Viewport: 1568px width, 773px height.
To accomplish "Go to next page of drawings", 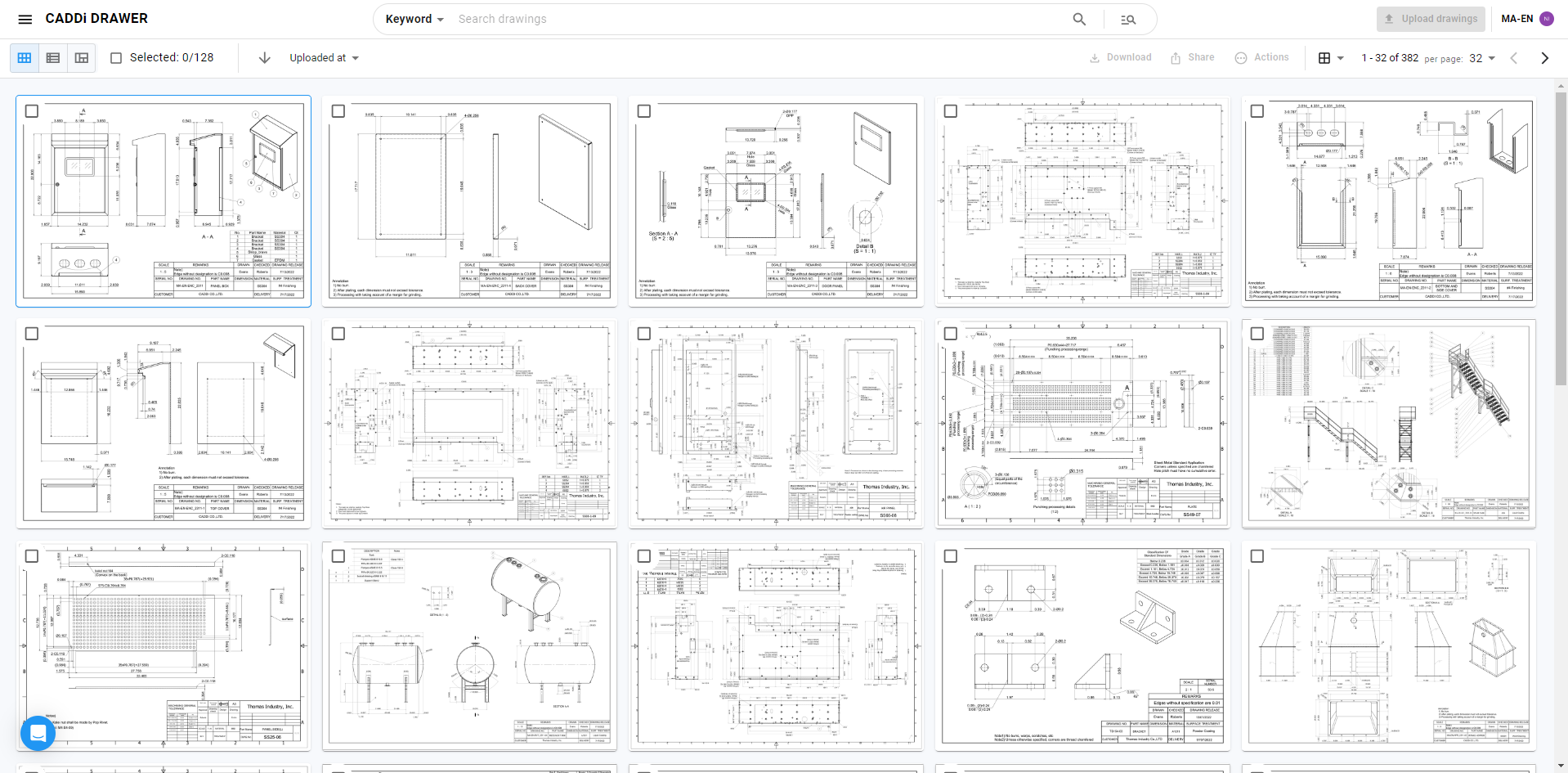I will 1544,57.
